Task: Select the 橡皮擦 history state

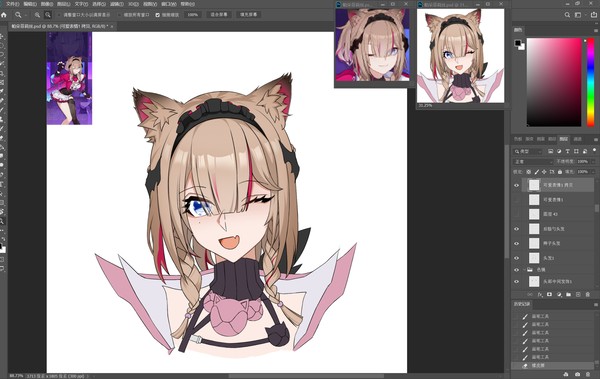Action: [553, 366]
